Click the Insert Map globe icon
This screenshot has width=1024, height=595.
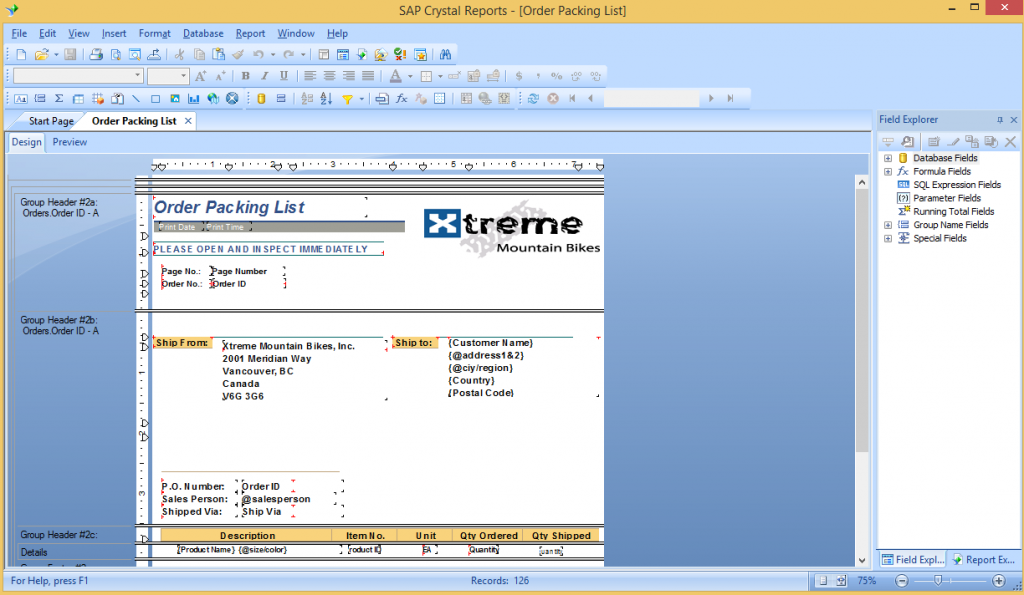[213, 99]
